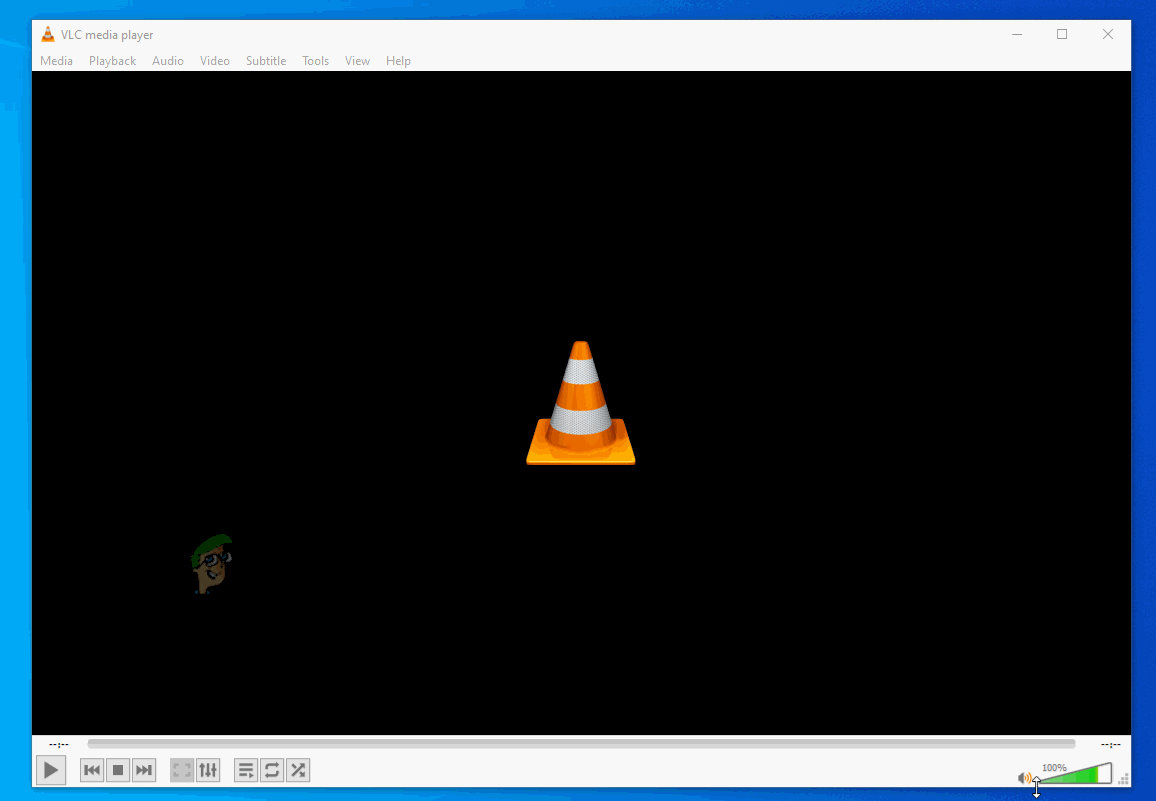Click the large VLC cone logo
Screen dimensions: 1156x801
tap(581, 403)
